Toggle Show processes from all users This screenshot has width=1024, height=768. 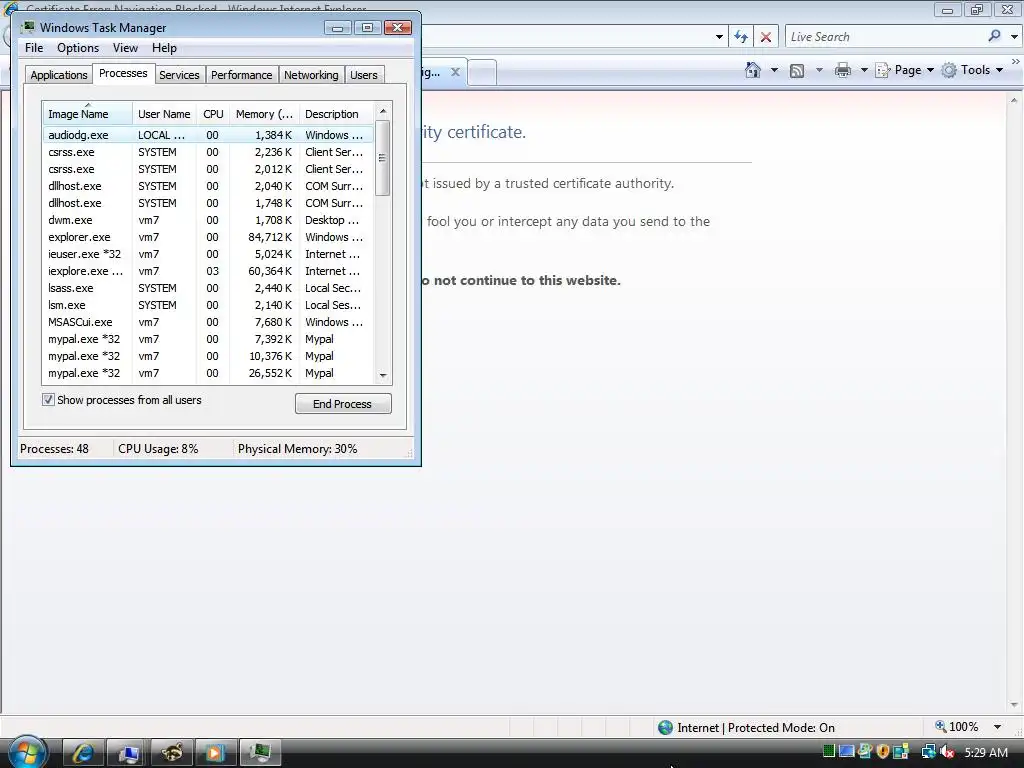pyautogui.click(x=48, y=400)
